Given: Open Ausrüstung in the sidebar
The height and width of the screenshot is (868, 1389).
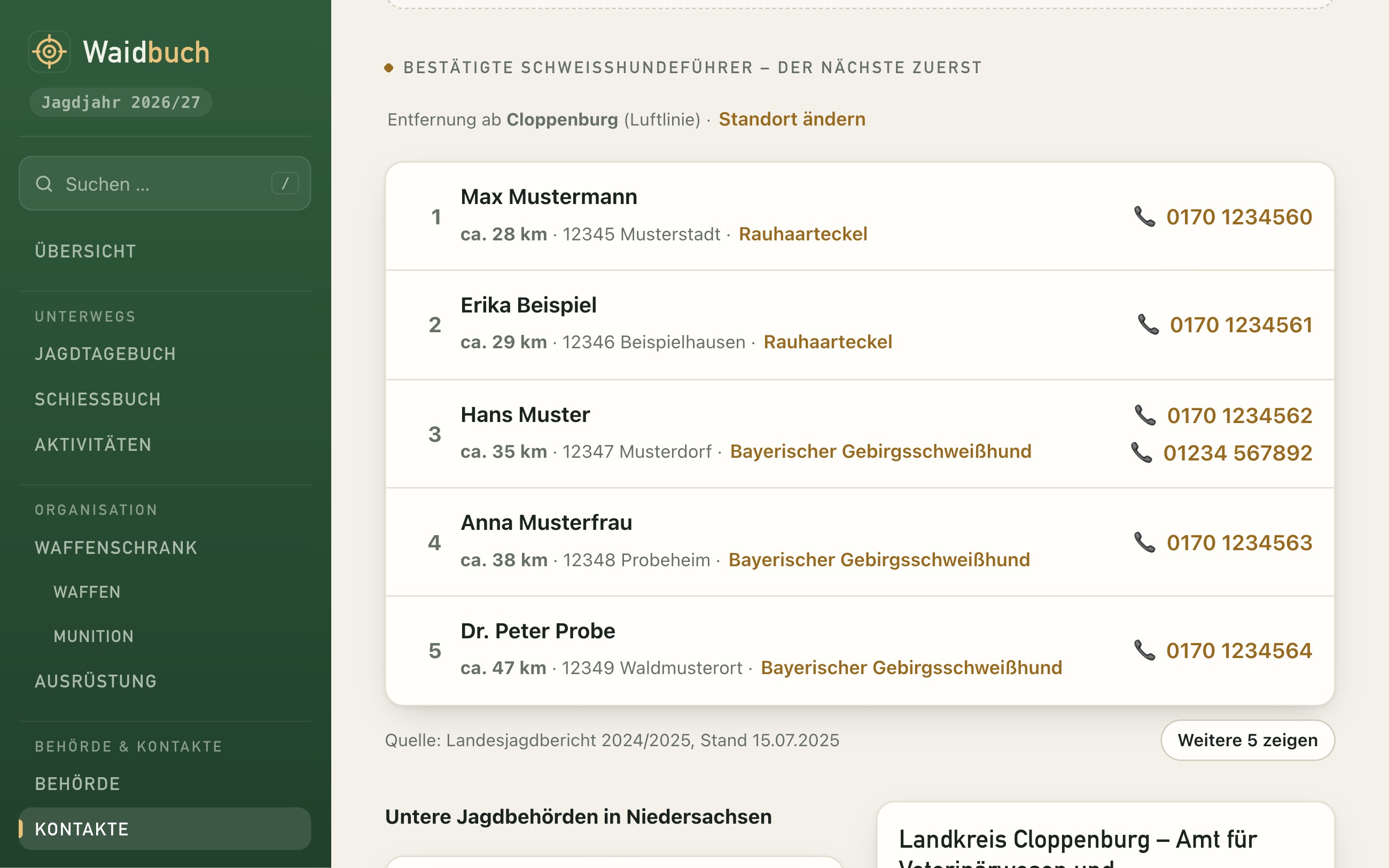Looking at the screenshot, I should 96,681.
